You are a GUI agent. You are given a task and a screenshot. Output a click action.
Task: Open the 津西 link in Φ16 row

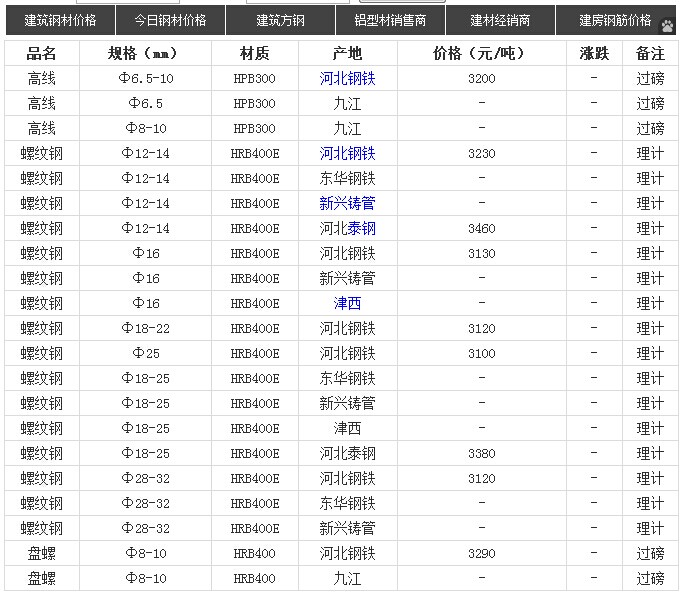[x=347, y=303]
